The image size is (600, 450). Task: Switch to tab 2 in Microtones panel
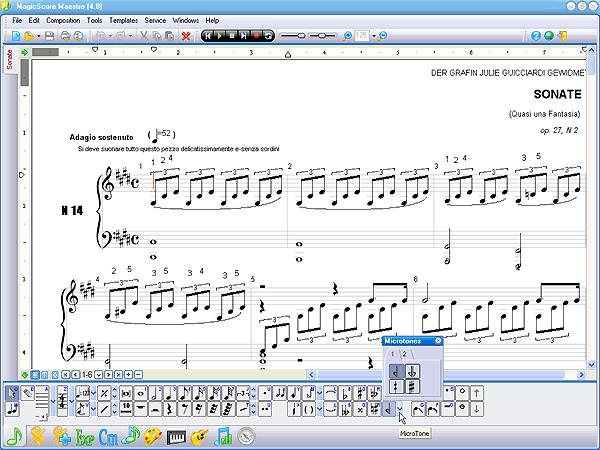(404, 354)
